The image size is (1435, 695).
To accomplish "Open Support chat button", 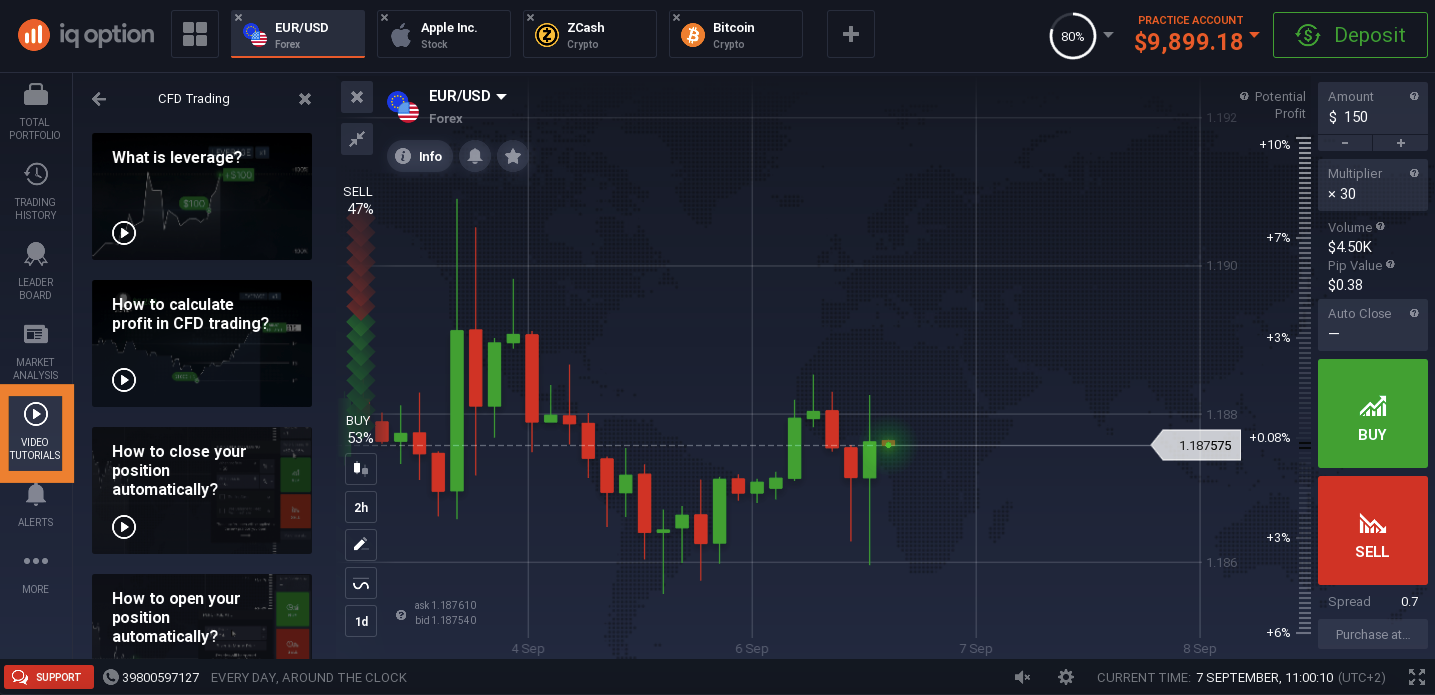I will pos(48,677).
